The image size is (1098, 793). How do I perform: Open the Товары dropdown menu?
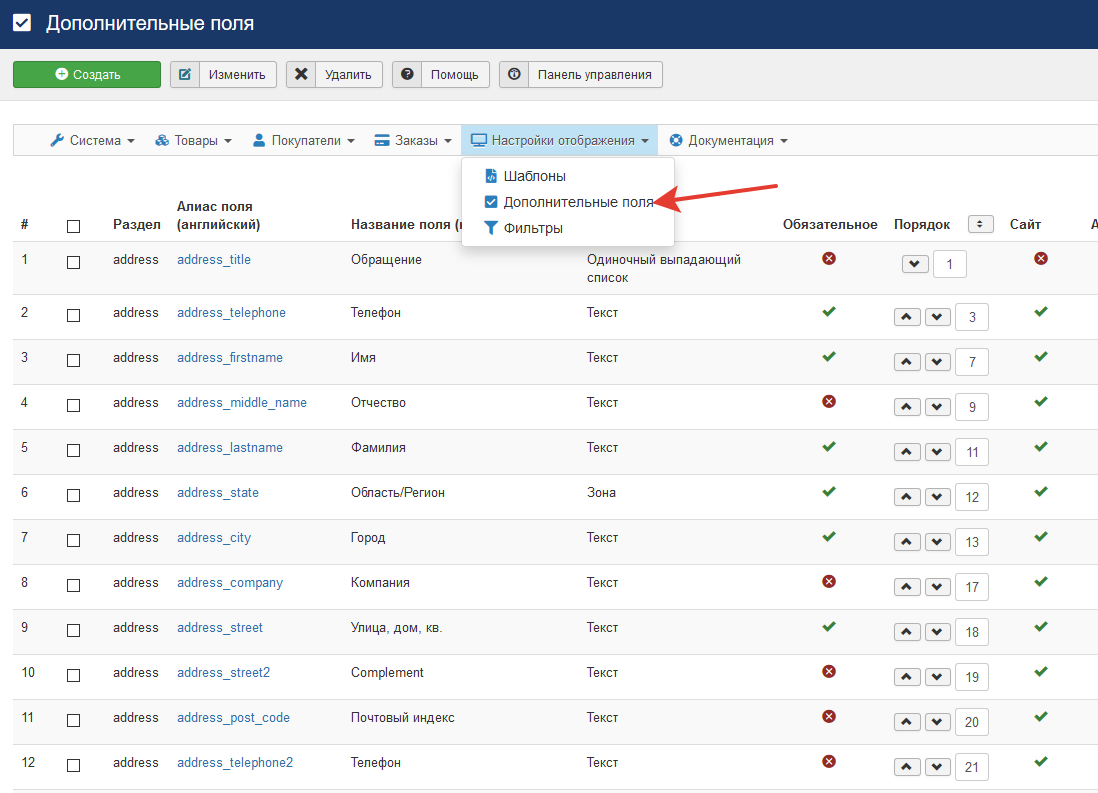click(194, 141)
